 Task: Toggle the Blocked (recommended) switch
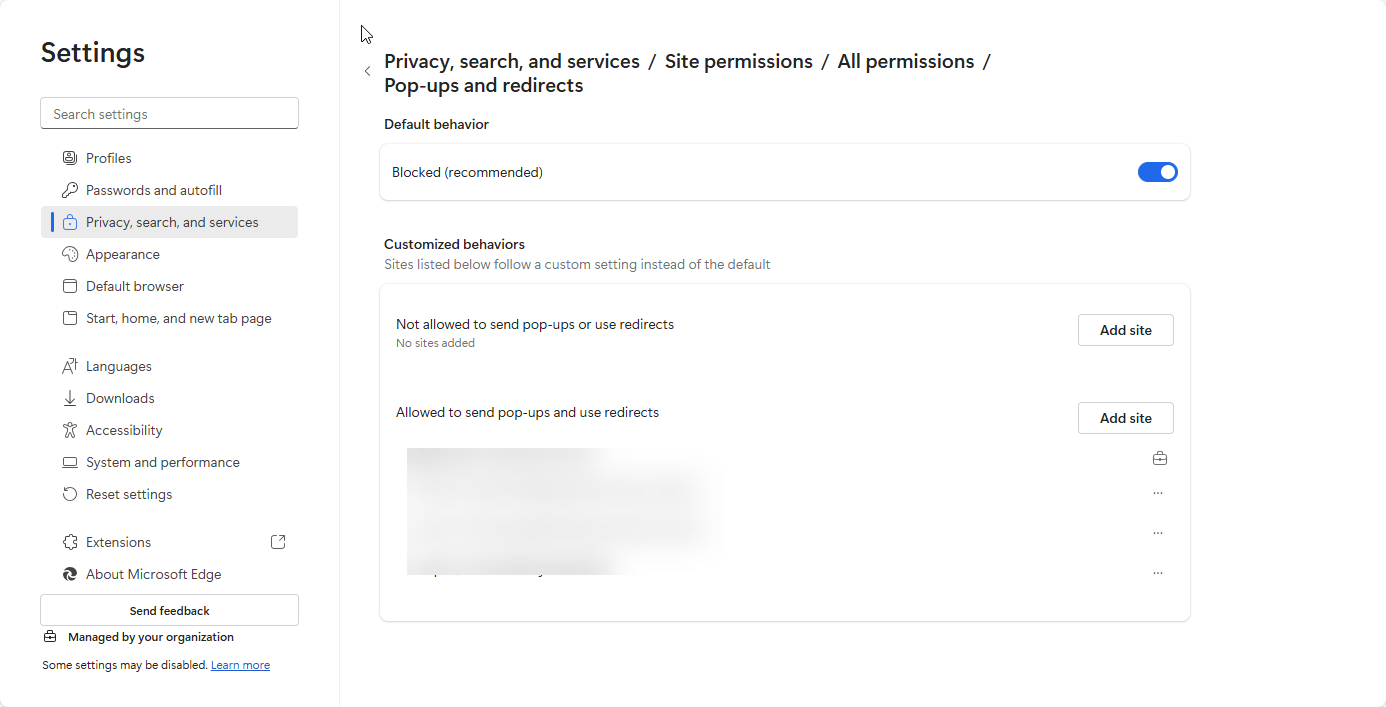1157,172
